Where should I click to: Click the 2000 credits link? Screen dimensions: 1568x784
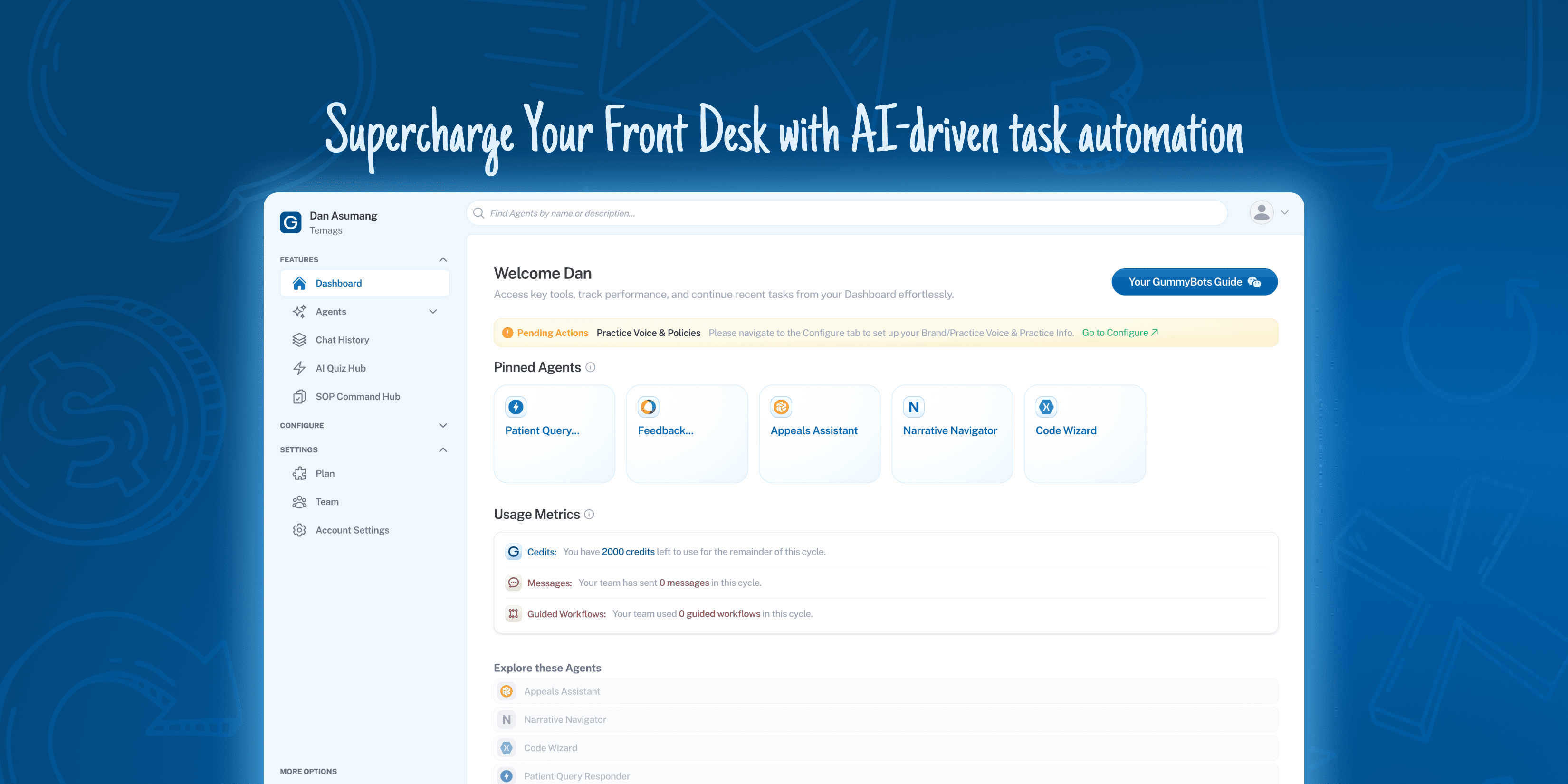click(x=628, y=552)
